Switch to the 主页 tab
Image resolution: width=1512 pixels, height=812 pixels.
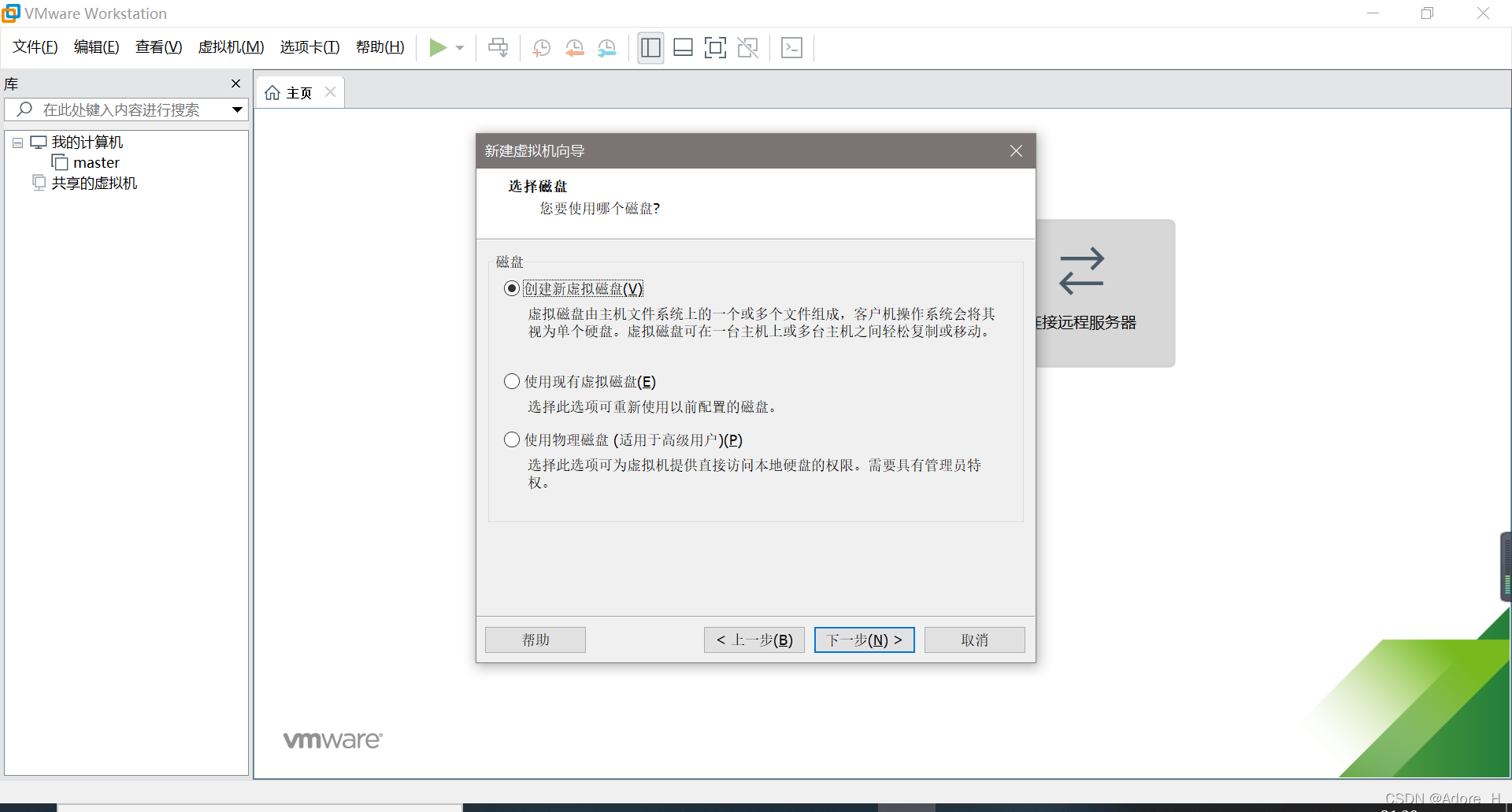click(299, 93)
